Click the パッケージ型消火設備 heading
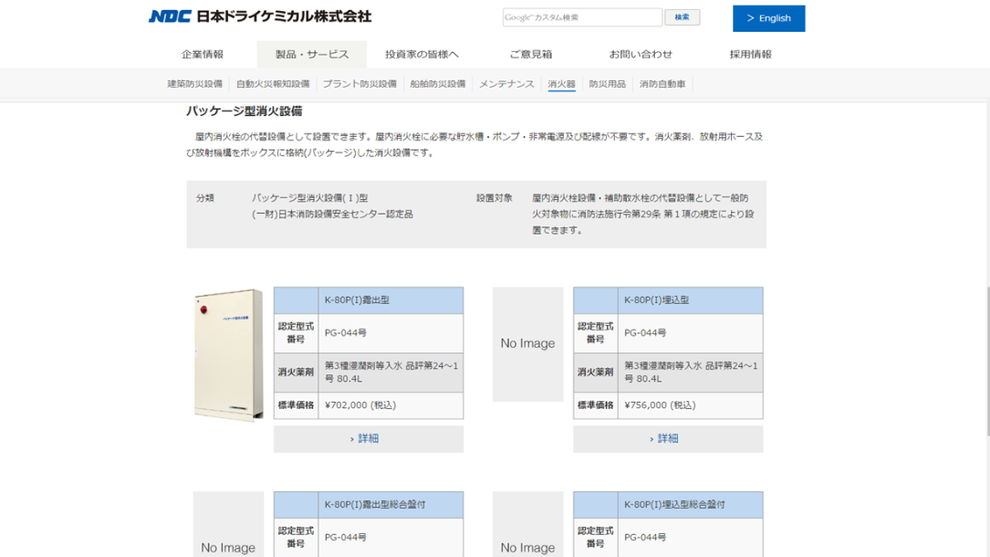Viewport: 990px width, 557px height. pos(244,111)
